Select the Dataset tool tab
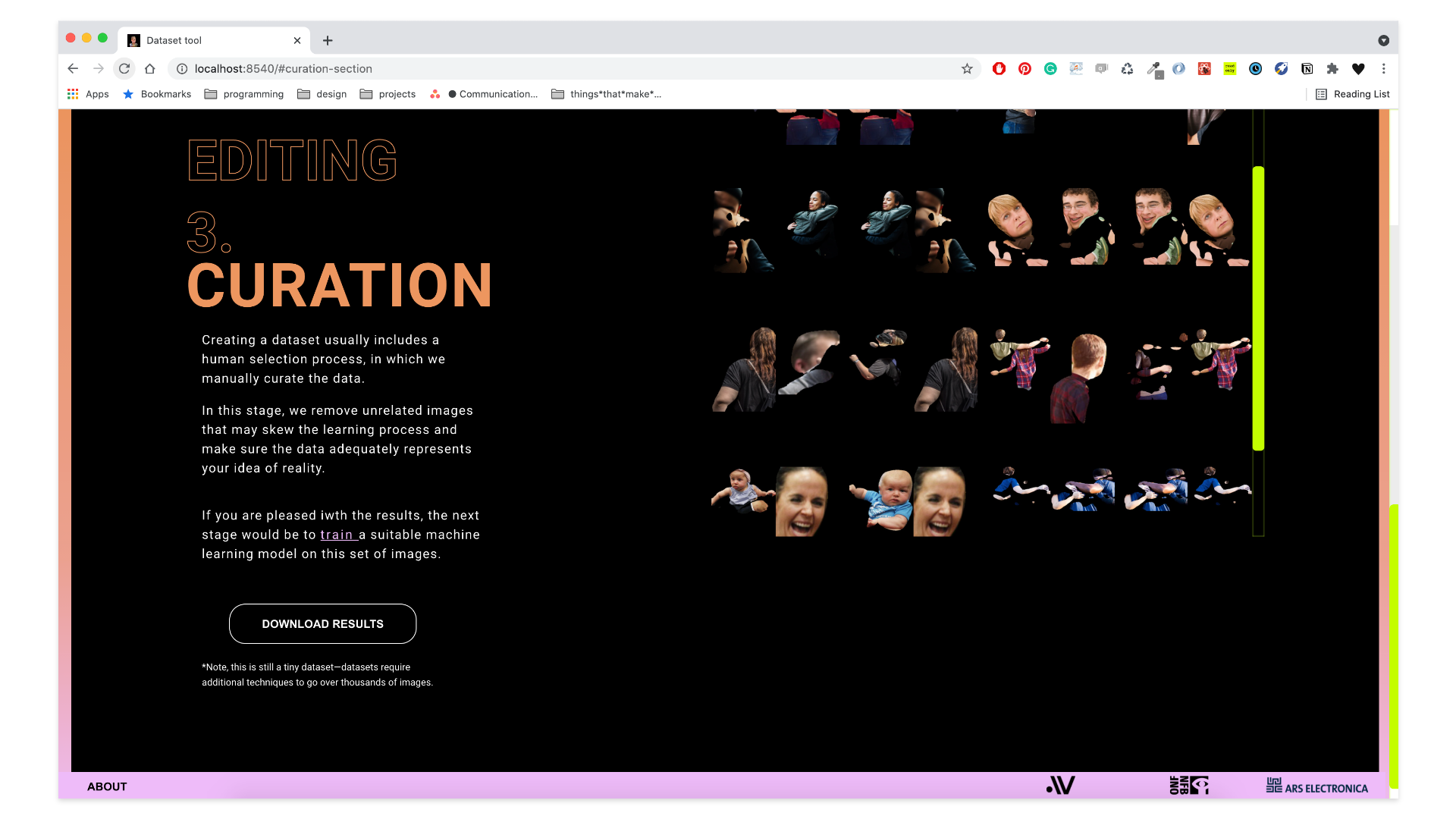The image size is (1456, 819). coord(212,40)
